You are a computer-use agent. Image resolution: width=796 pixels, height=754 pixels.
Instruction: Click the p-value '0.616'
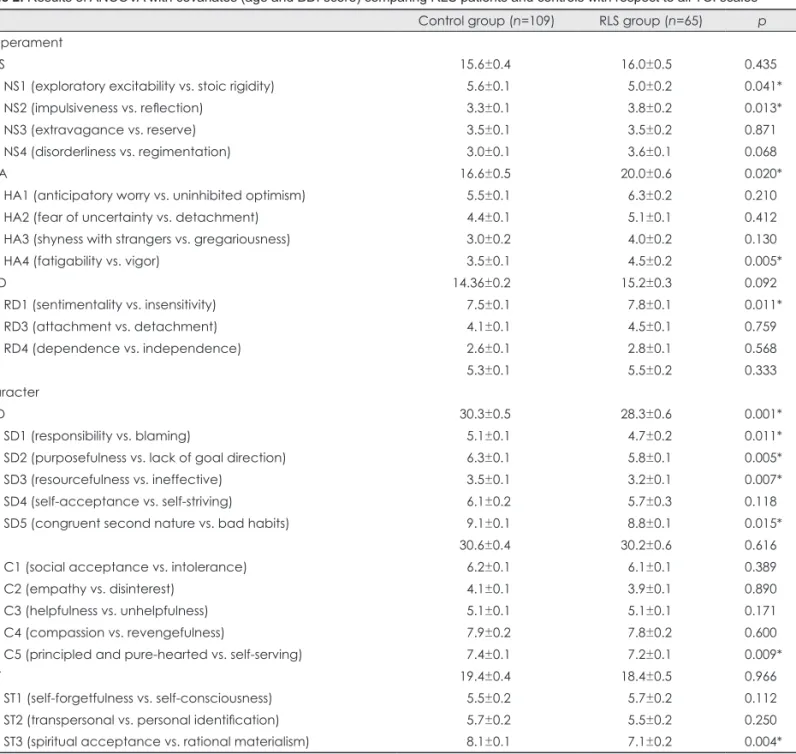(760, 545)
